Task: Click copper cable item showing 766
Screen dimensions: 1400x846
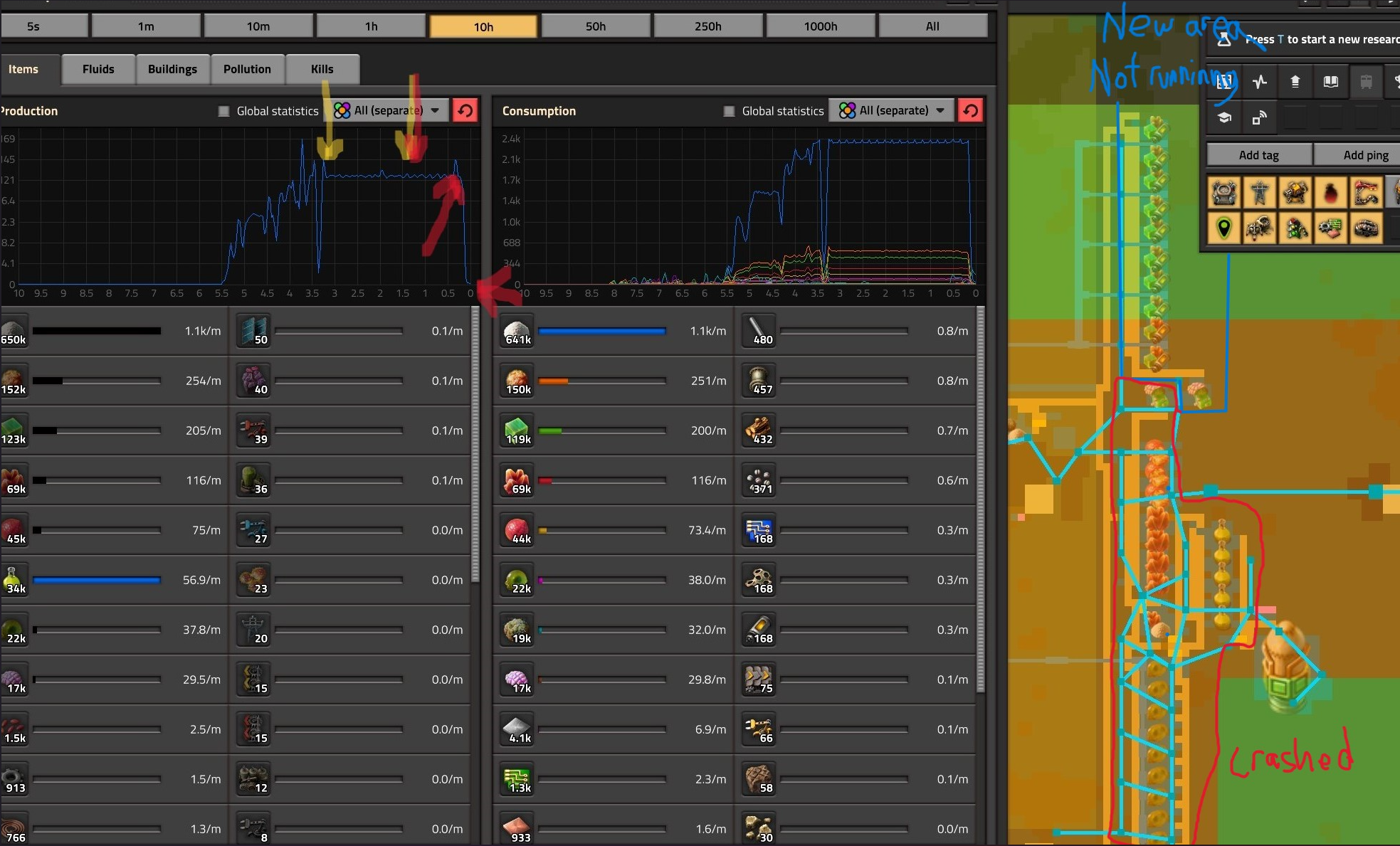Action: [x=14, y=829]
